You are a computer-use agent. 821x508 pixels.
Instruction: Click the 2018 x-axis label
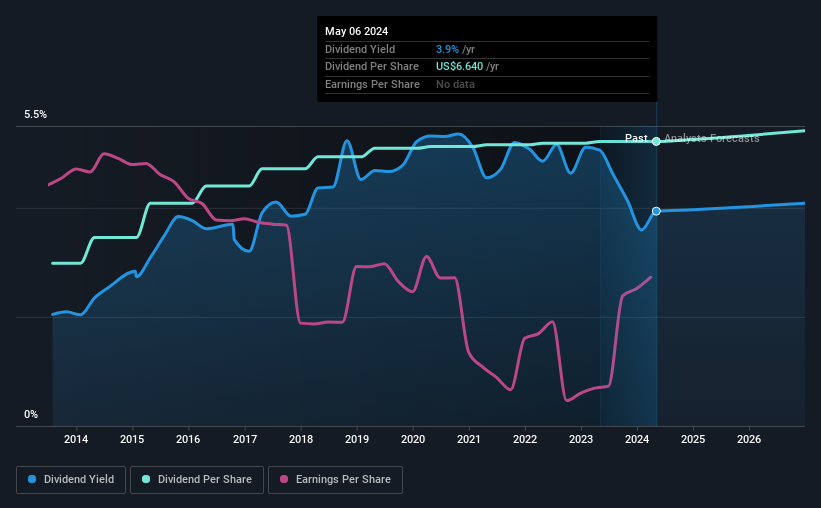click(x=301, y=439)
